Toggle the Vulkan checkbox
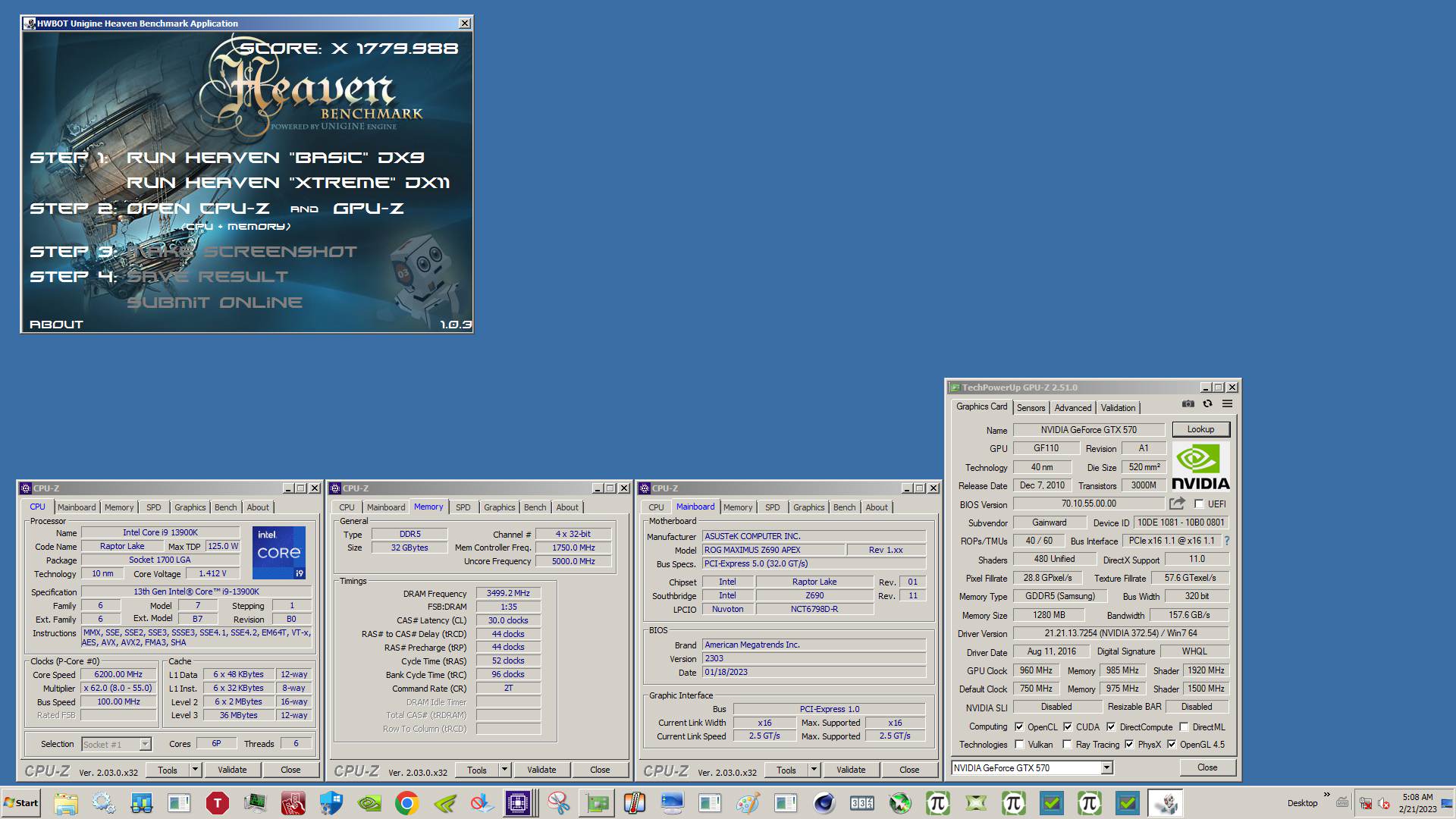Screen dimensions: 1456x819 click(1019, 745)
